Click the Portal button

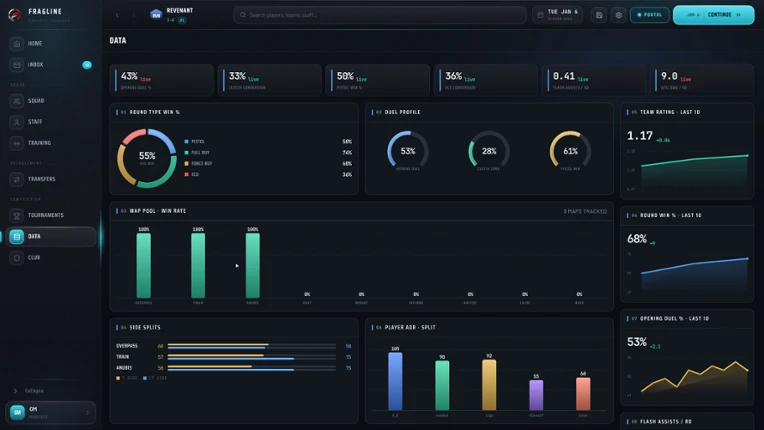649,15
